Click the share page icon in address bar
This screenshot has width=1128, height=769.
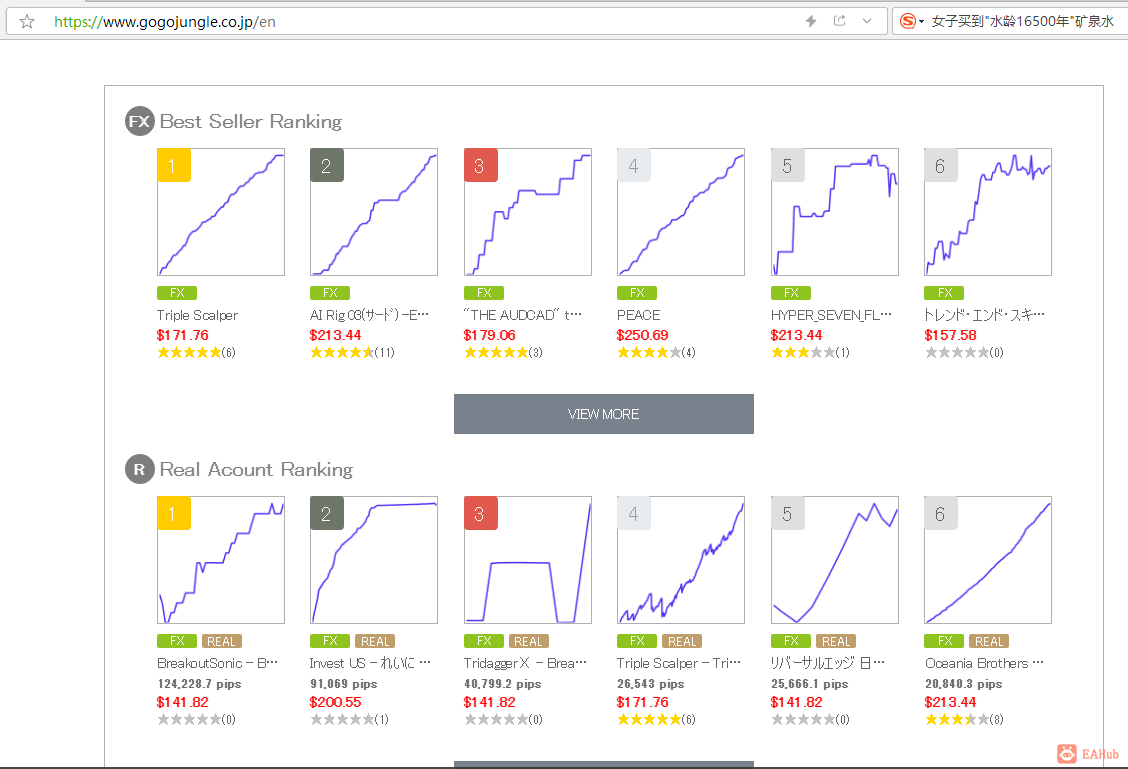839,21
